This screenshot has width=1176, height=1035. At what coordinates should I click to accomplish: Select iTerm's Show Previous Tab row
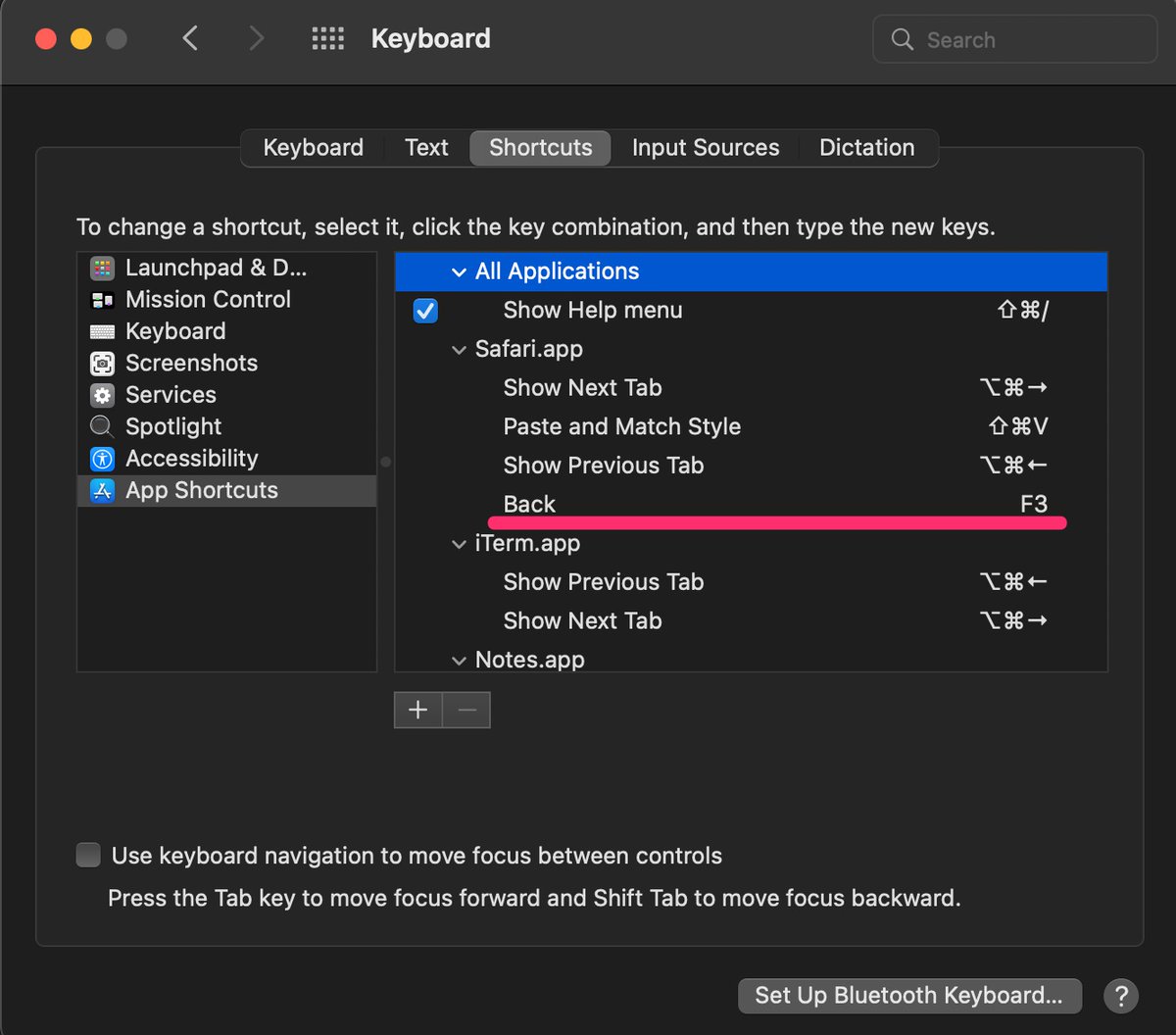(x=751, y=582)
